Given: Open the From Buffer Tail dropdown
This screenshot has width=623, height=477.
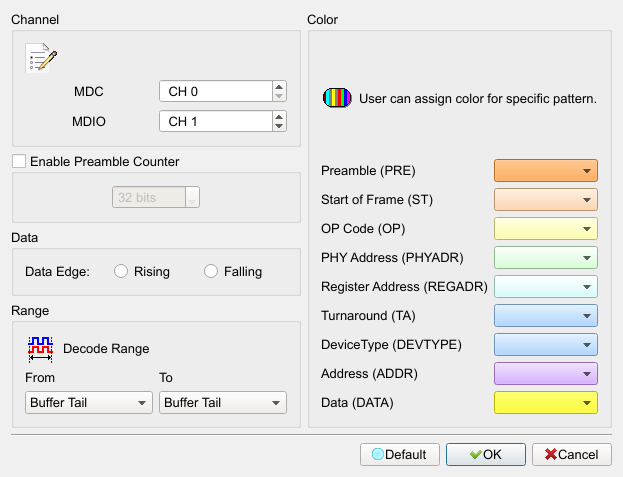Looking at the screenshot, I should coord(89,402).
